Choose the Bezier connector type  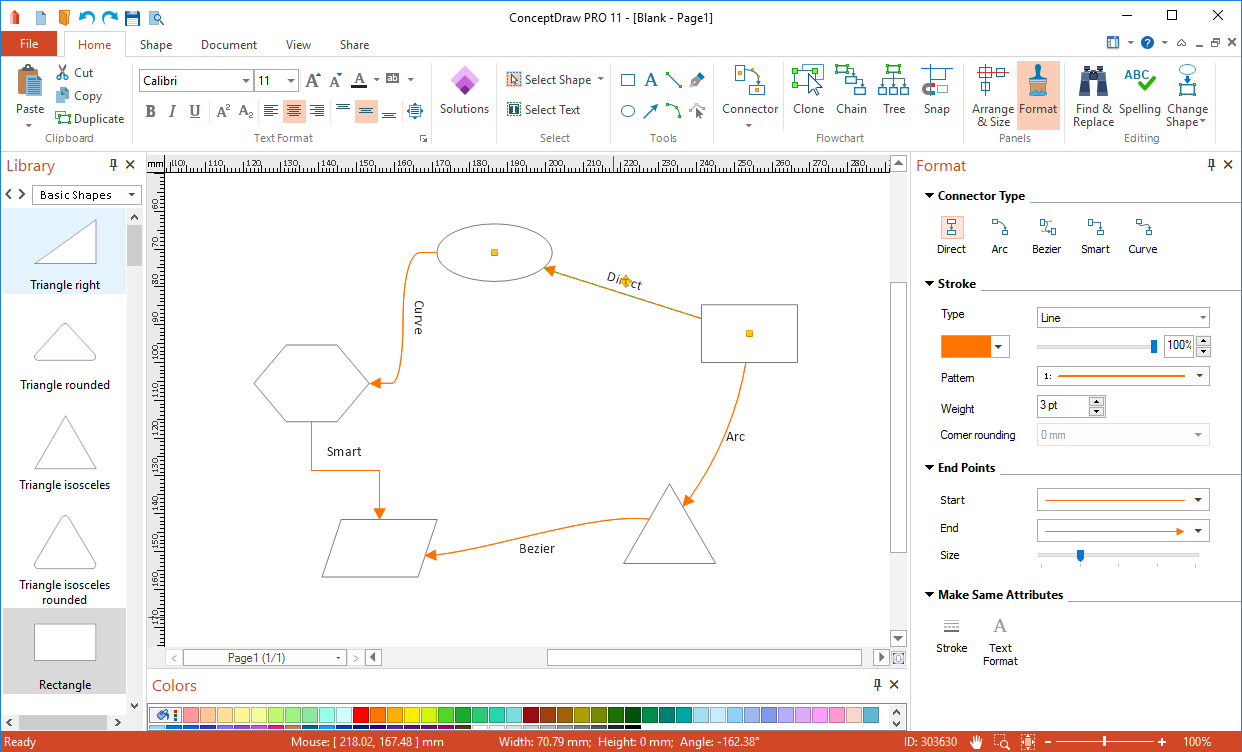(x=1046, y=236)
